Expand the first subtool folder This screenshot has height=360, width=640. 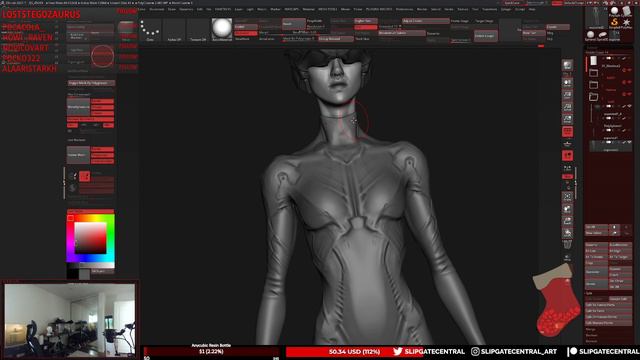(593, 73)
